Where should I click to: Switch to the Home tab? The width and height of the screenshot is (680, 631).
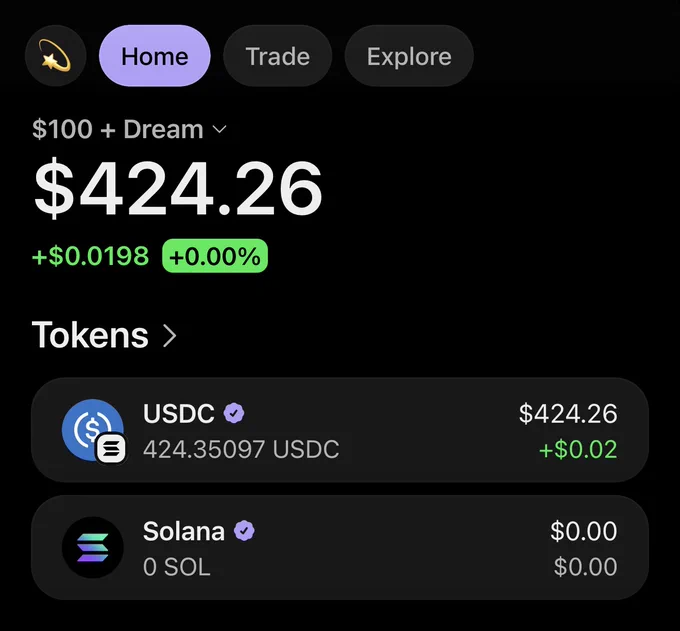click(155, 56)
